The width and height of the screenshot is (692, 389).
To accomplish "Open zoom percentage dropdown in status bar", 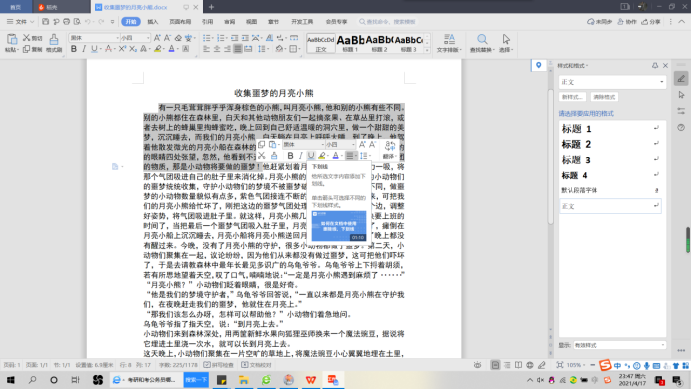I will [576, 365].
